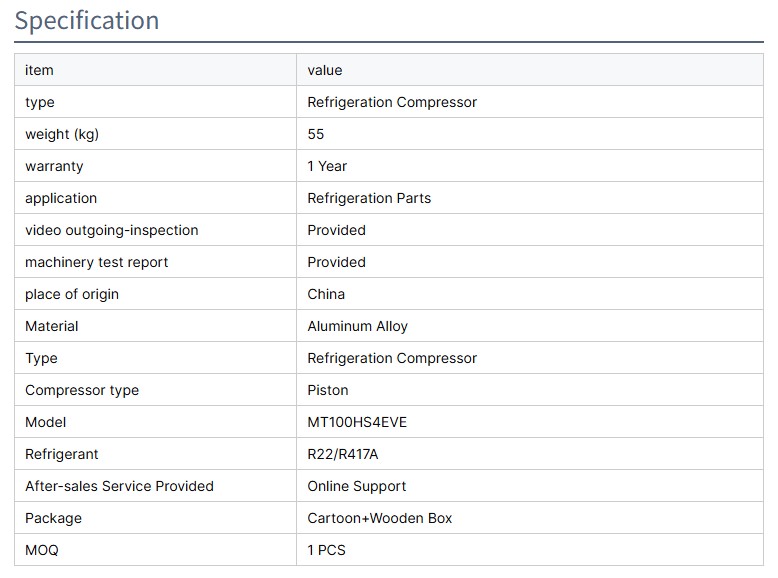Click the model number MT100HS4EVE
Viewport: 778px width, 578px height.
(x=357, y=422)
